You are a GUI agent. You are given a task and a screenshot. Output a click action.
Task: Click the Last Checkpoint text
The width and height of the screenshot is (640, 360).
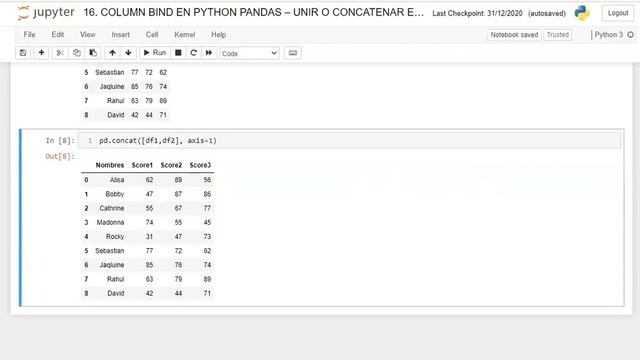click(477, 13)
